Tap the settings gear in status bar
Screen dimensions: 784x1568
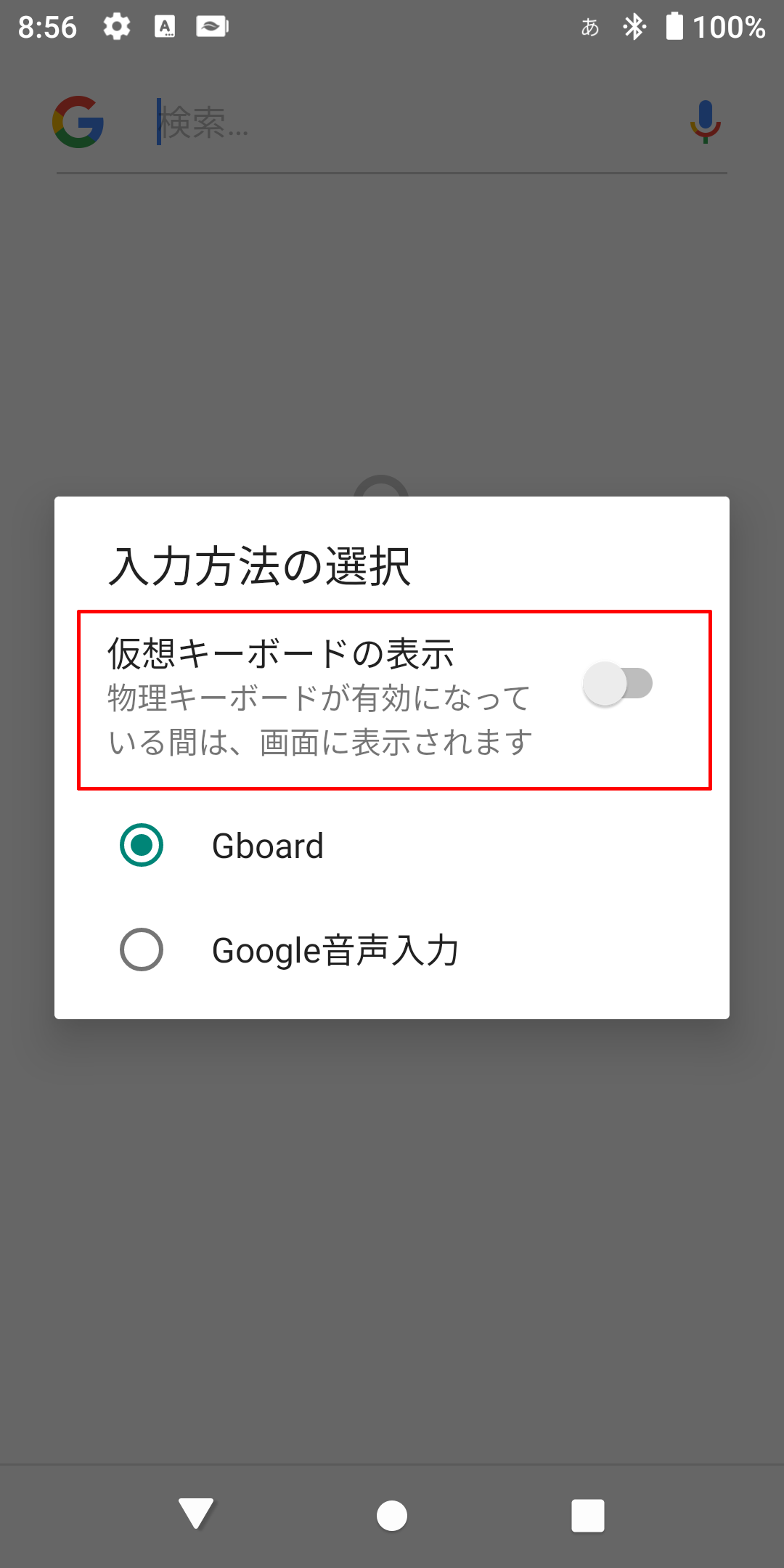point(116,27)
